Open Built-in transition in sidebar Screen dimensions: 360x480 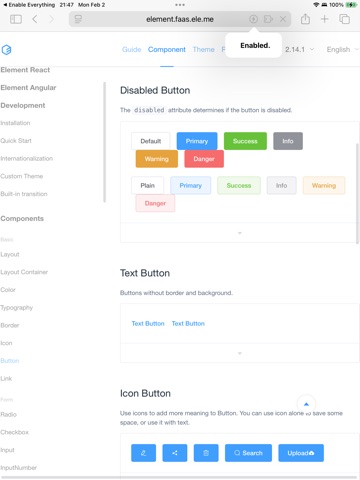tap(24, 194)
